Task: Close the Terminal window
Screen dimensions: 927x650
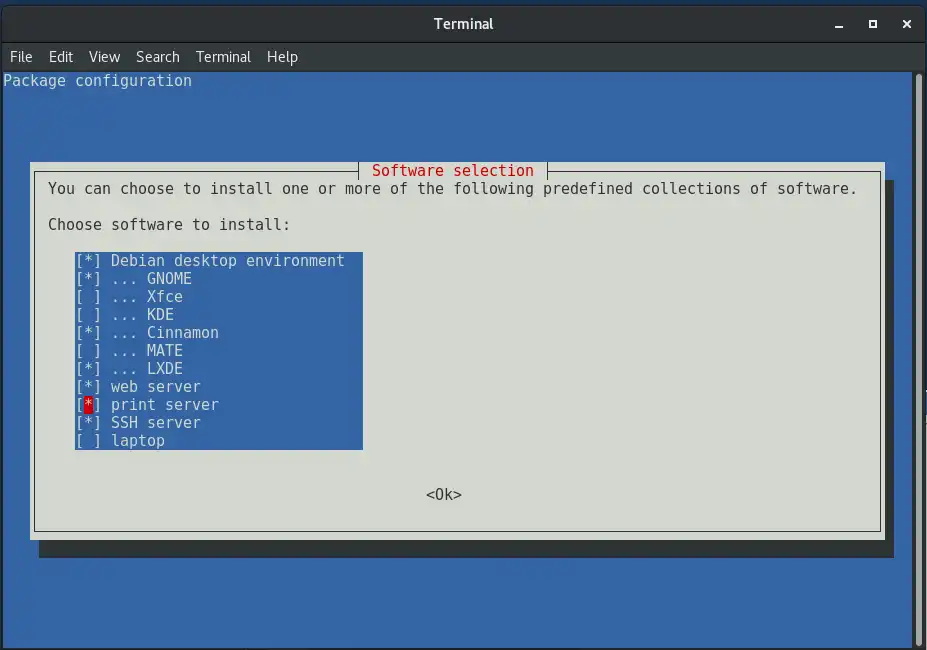Action: click(x=907, y=24)
